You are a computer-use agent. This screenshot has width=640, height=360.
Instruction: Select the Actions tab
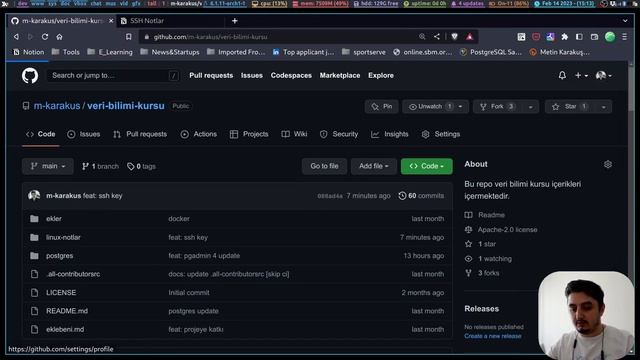point(199,134)
